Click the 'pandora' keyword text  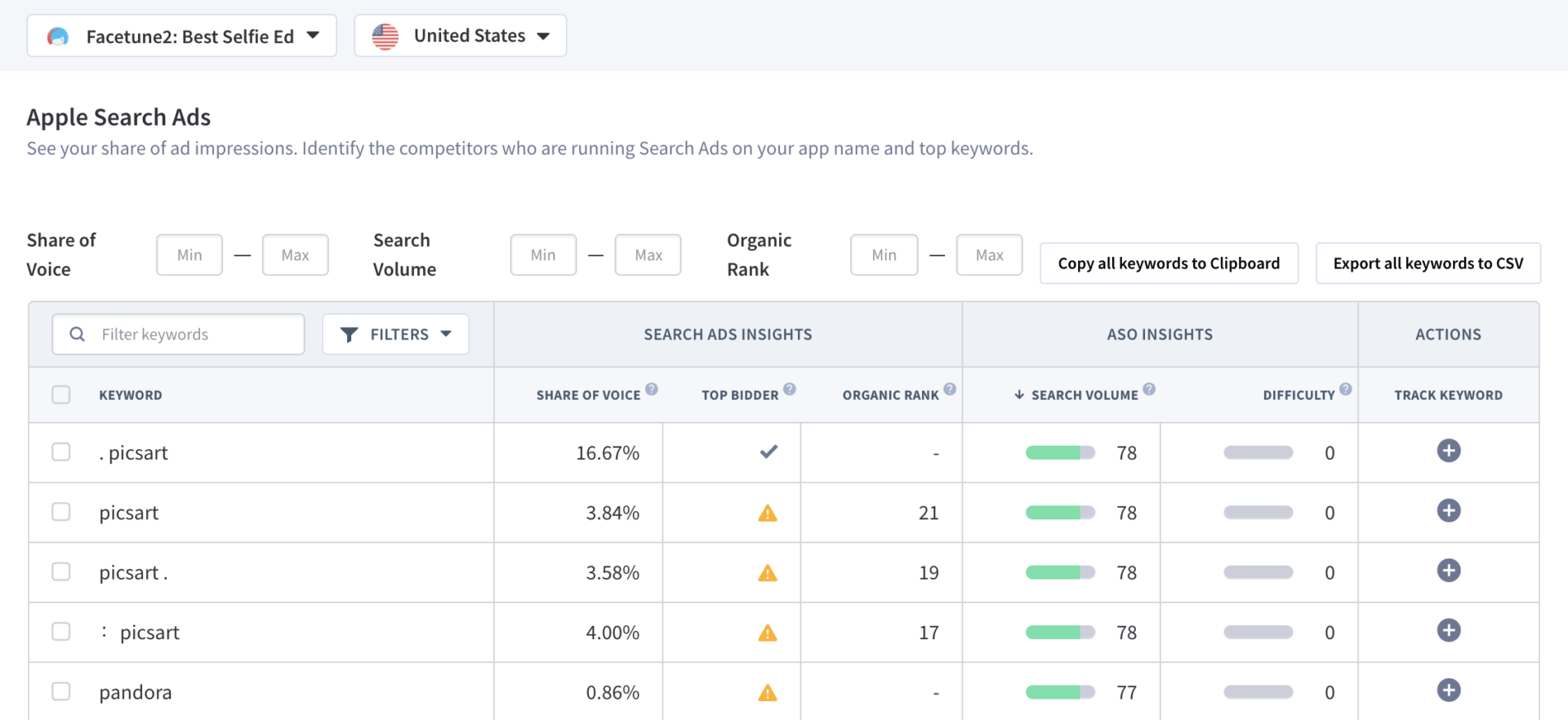(x=136, y=692)
